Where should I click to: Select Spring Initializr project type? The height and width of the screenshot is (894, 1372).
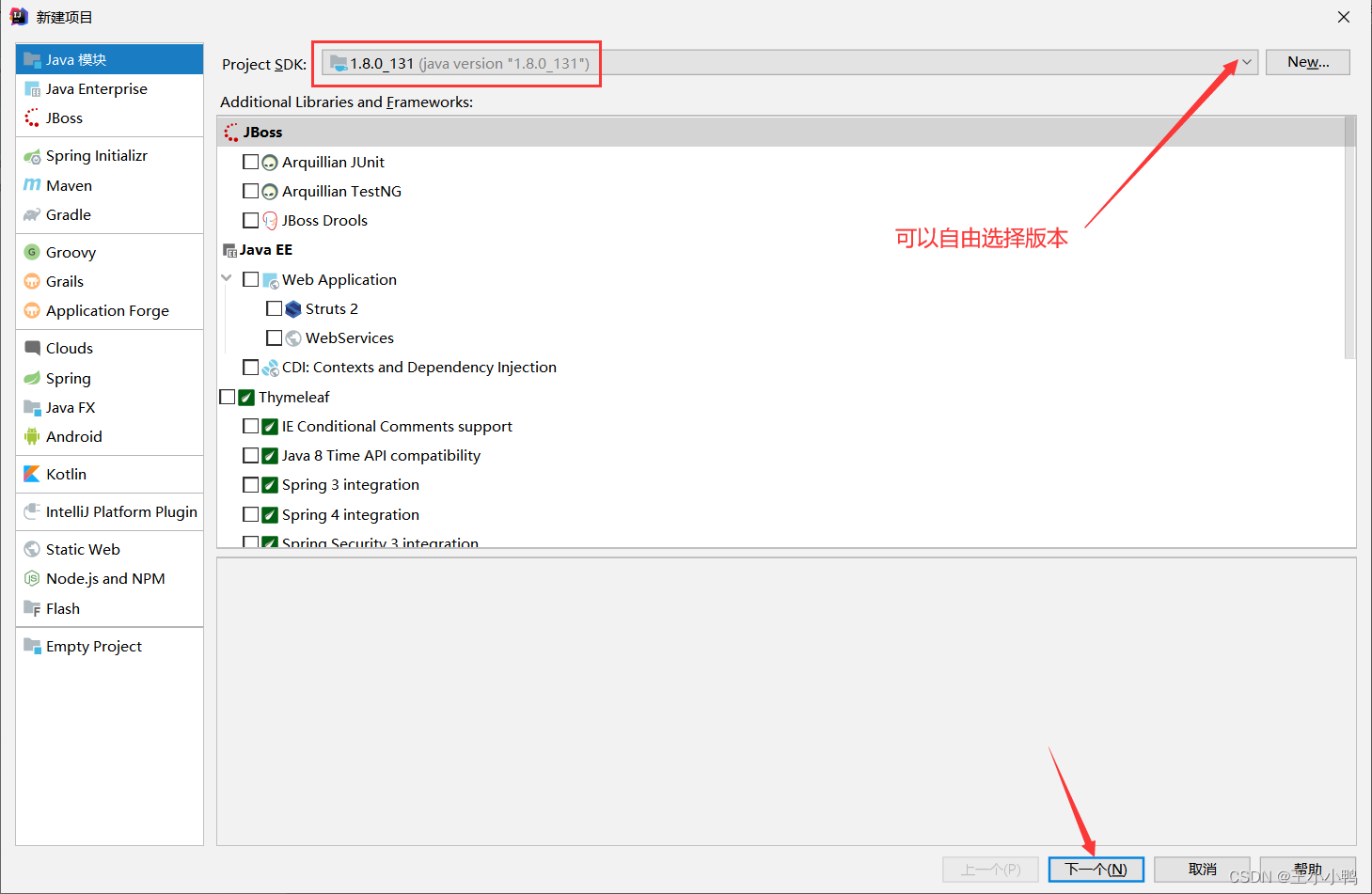tap(109, 156)
